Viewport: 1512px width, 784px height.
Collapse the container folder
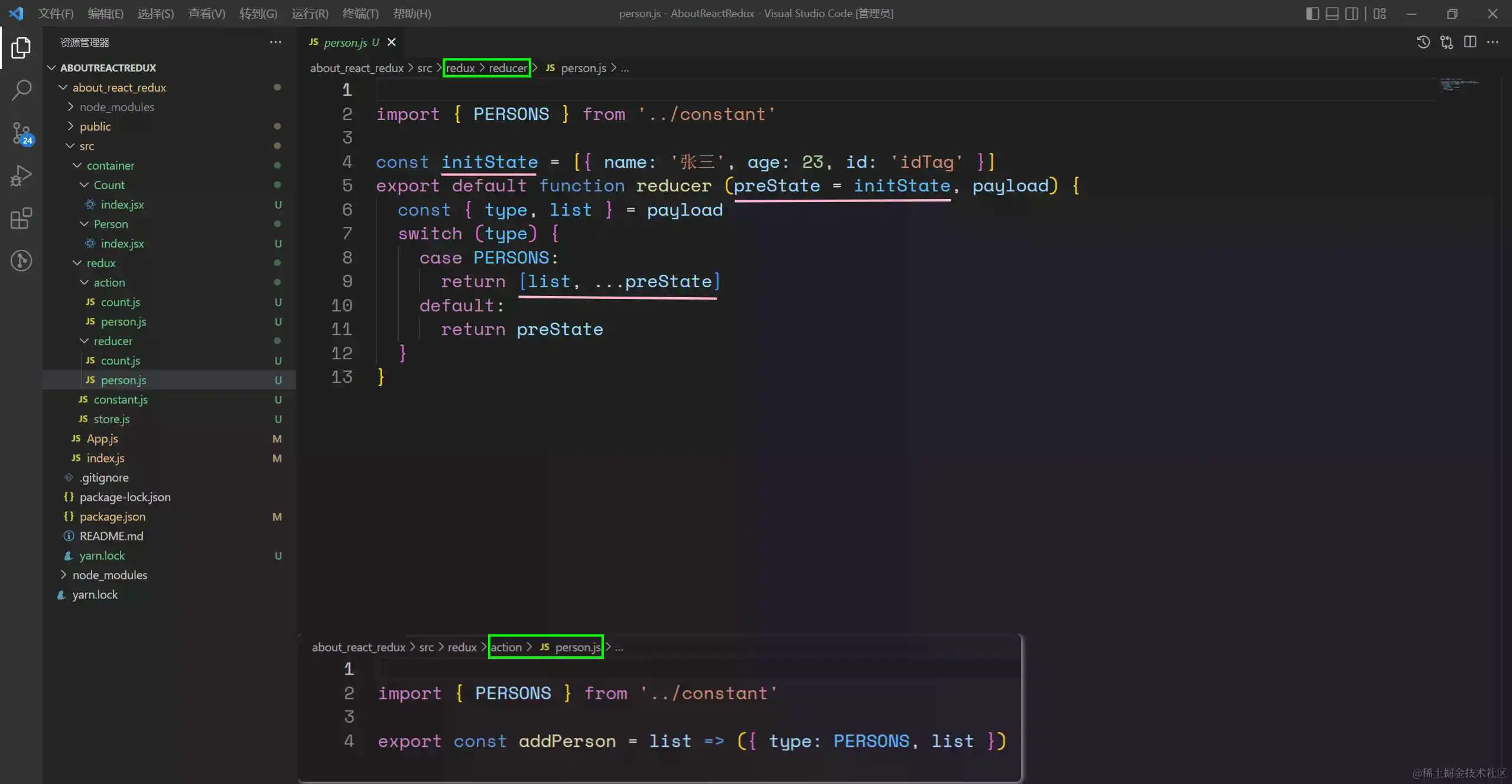pos(77,165)
